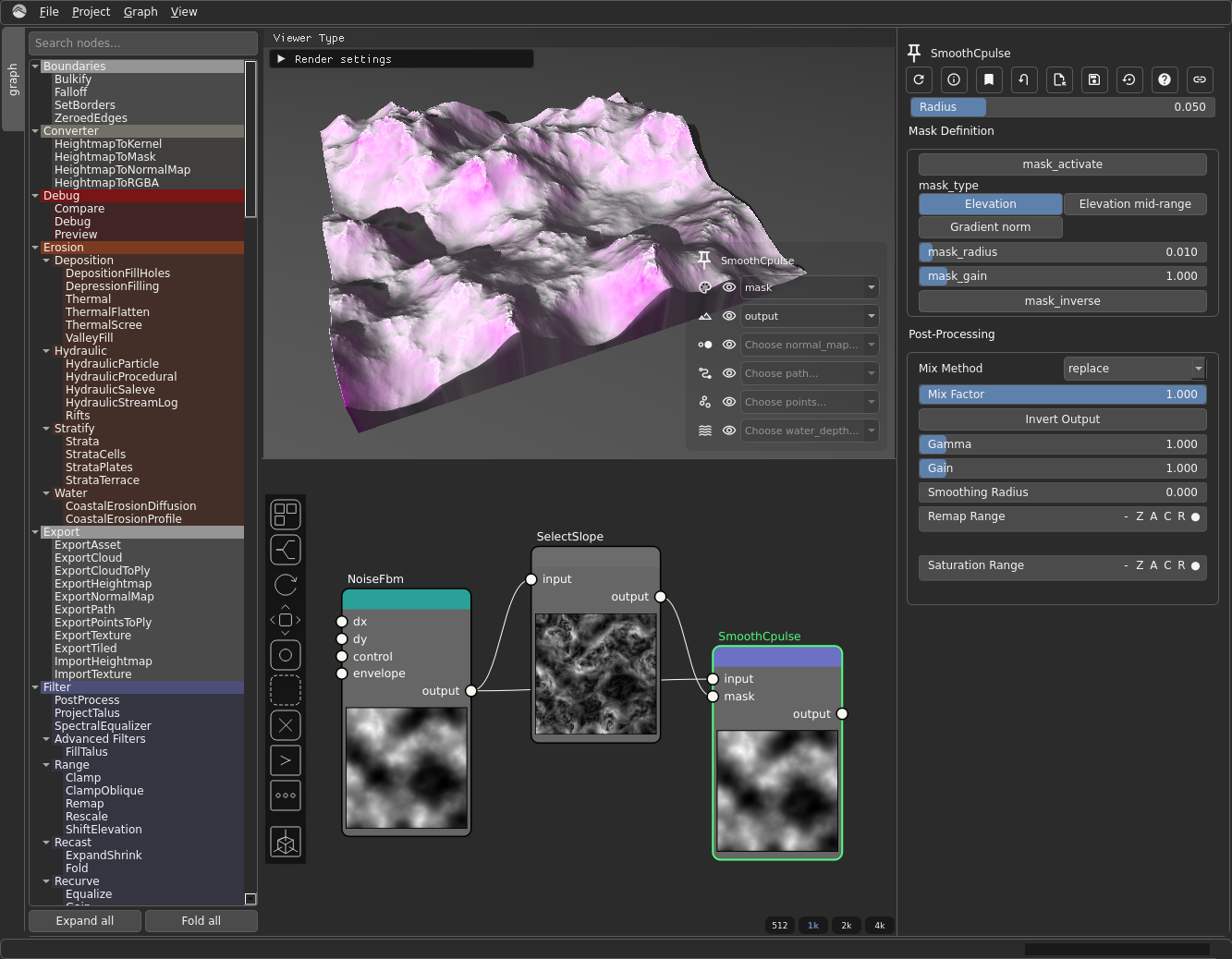This screenshot has height=959, width=1232.
Task: Expand the Render settings section
Action: [401, 59]
